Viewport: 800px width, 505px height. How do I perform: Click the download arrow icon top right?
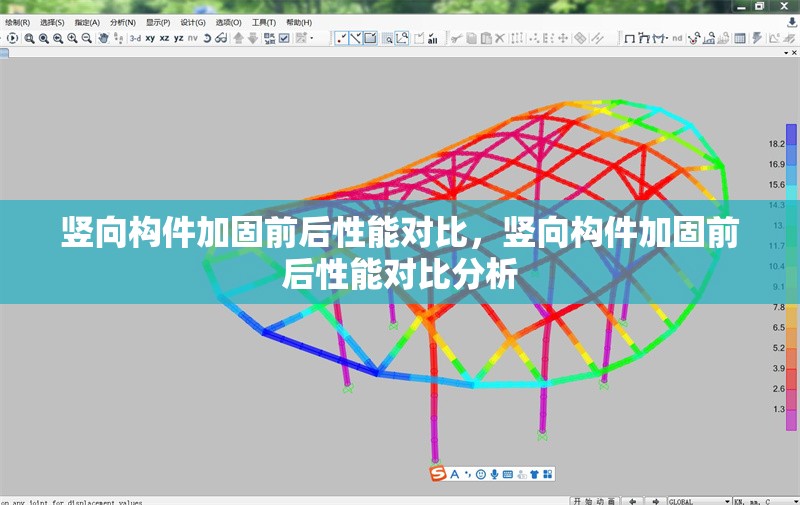tap(791, 22)
